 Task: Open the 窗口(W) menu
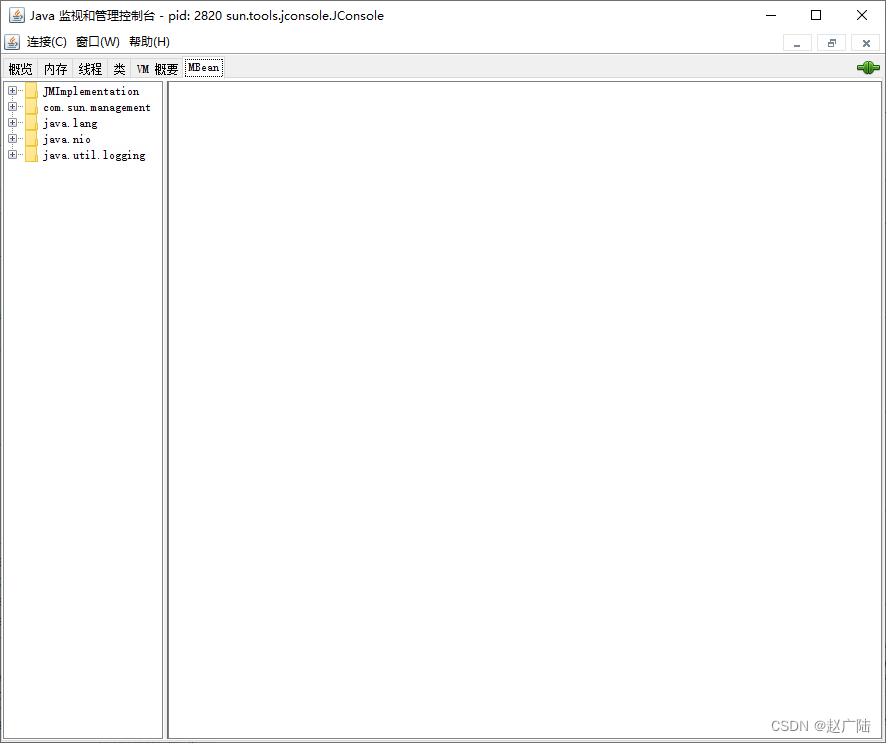pos(98,42)
